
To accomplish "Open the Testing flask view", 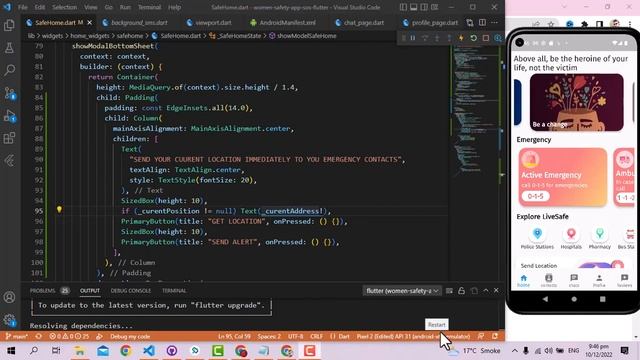I will pyautogui.click(x=9, y=48).
